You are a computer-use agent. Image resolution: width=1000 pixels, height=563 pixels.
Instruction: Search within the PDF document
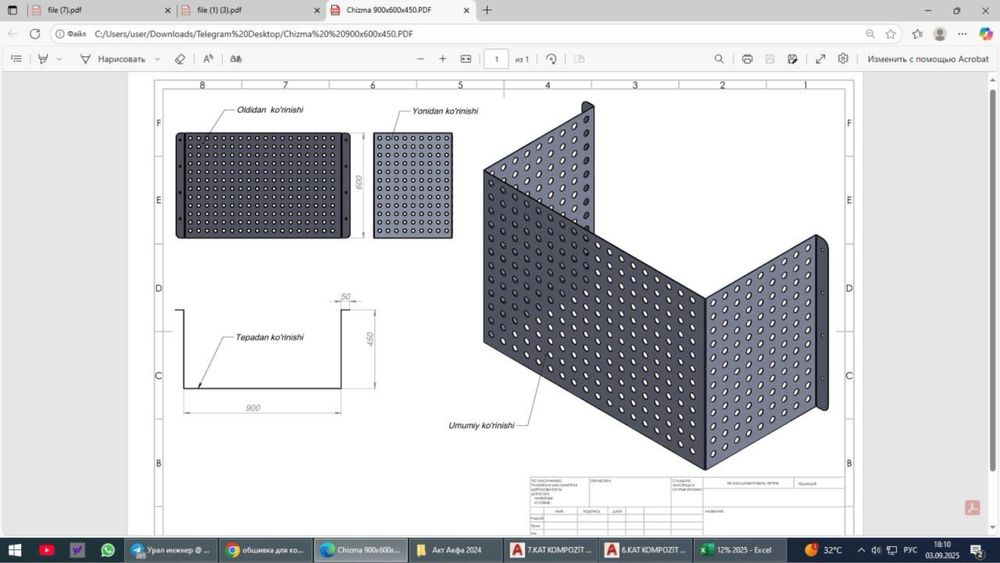(x=719, y=59)
